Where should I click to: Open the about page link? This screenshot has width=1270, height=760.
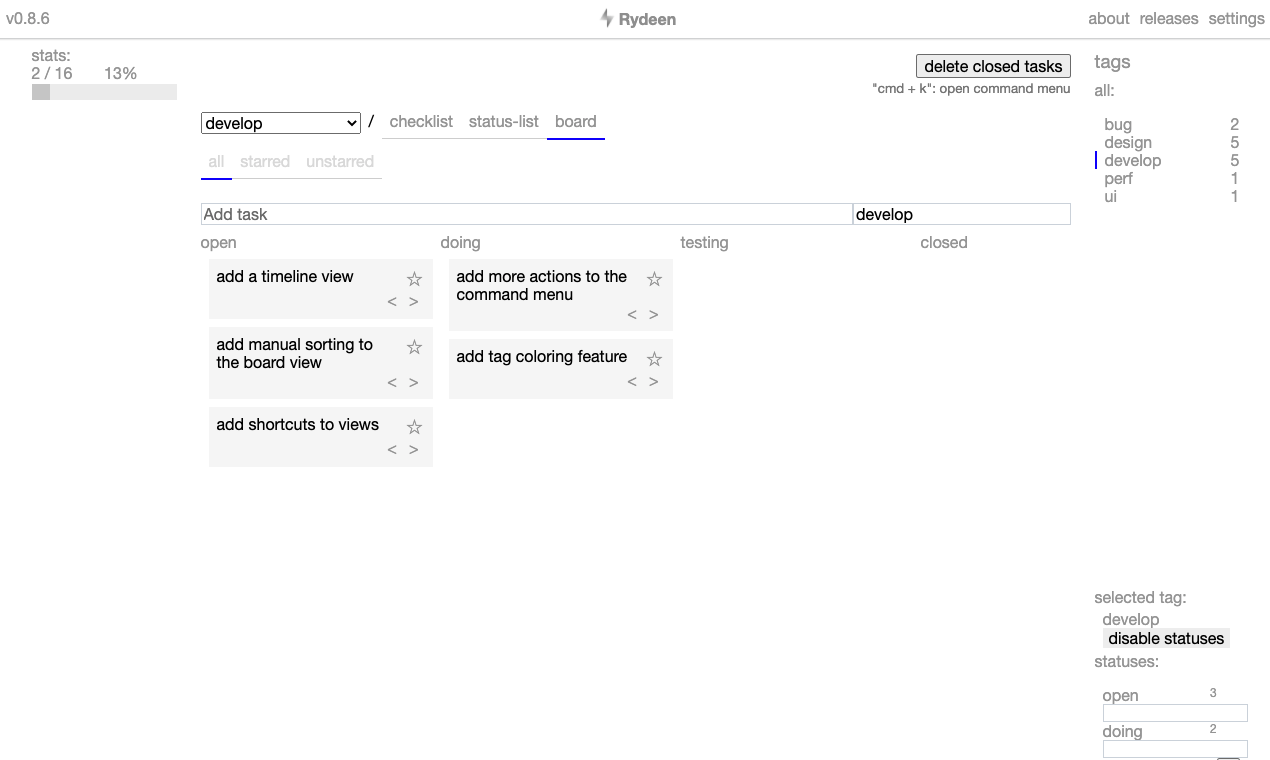[1108, 18]
